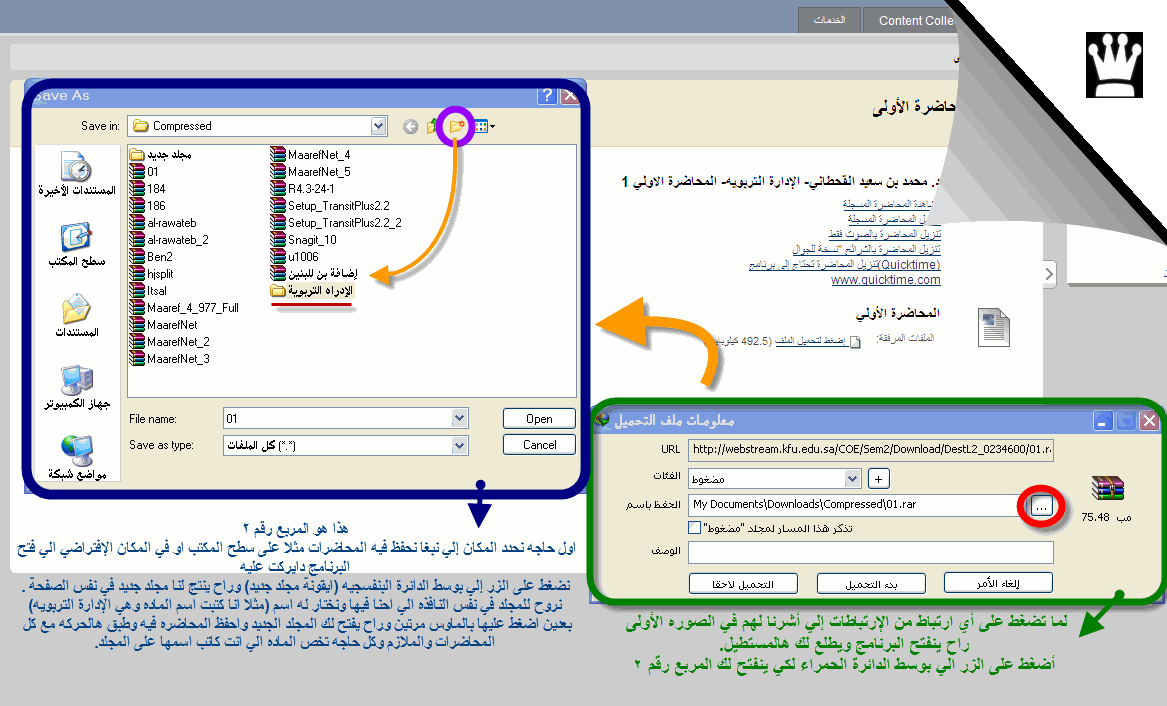Go back using the Save As back arrow
This screenshot has height=706, width=1167.
click(410, 126)
